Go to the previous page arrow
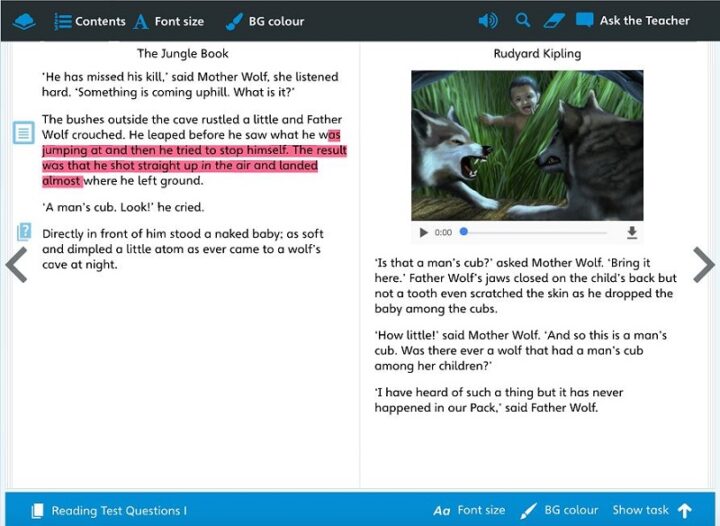 click(17, 264)
